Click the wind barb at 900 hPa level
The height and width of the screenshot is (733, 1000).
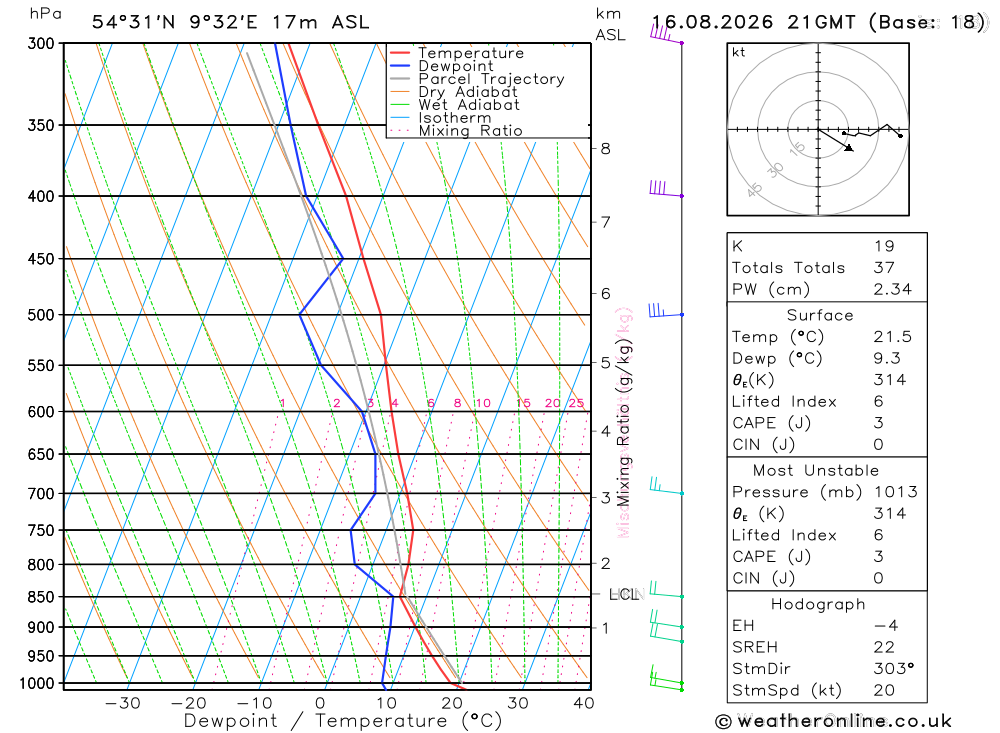(x=666, y=619)
